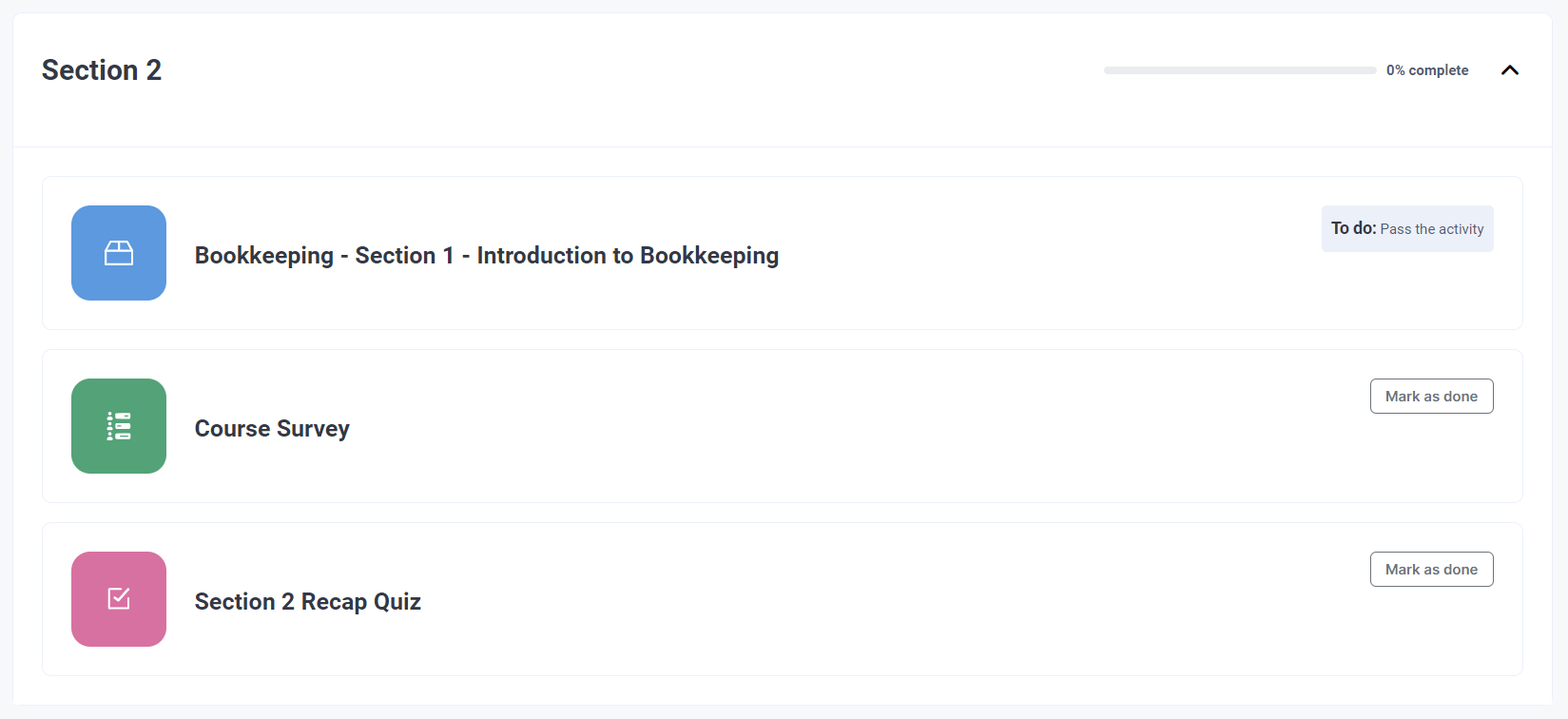Viewport: 1568px width, 719px height.
Task: Open the Course Survey activity link
Action: (x=272, y=428)
